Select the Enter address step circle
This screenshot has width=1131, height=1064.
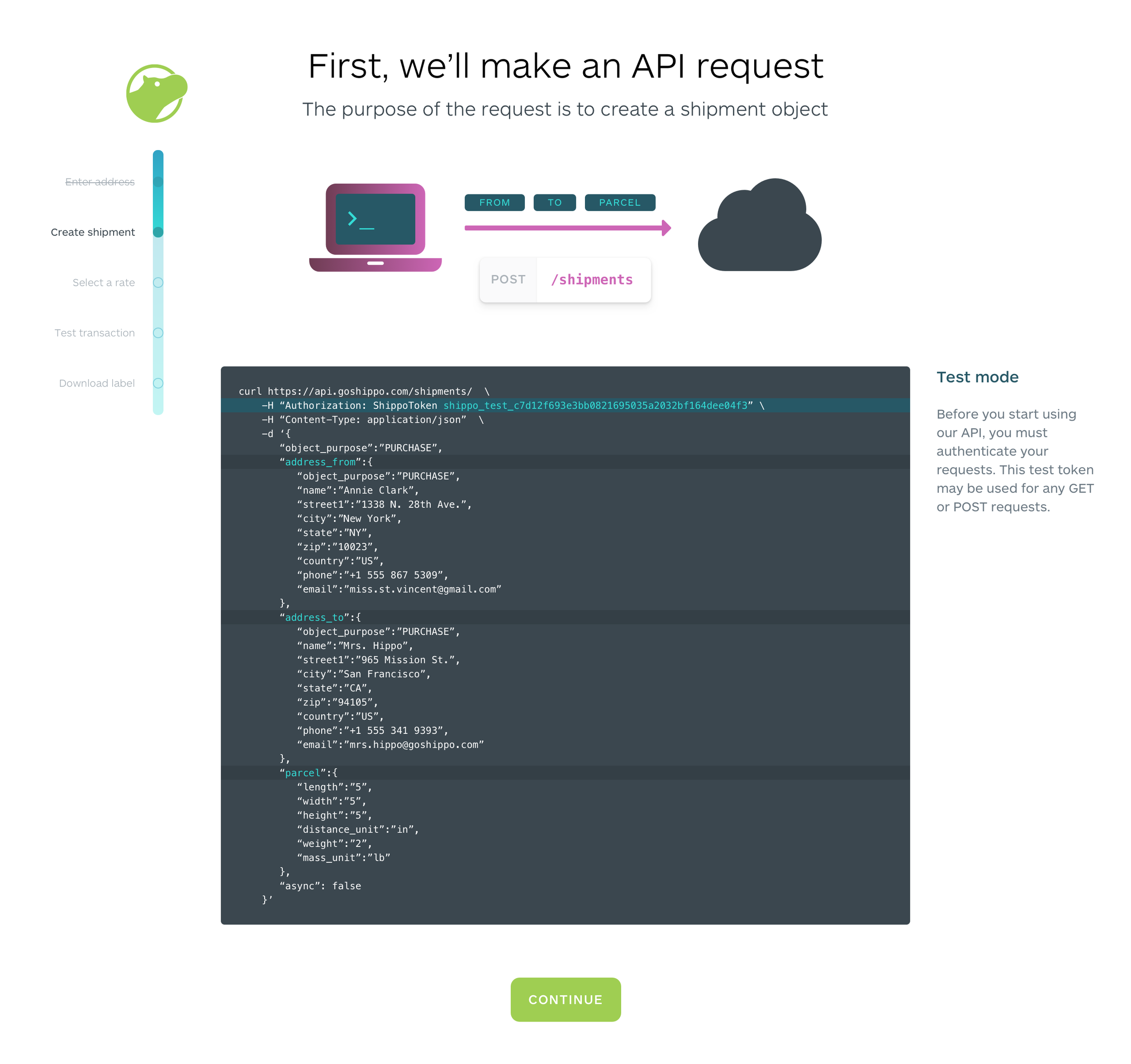click(x=158, y=182)
